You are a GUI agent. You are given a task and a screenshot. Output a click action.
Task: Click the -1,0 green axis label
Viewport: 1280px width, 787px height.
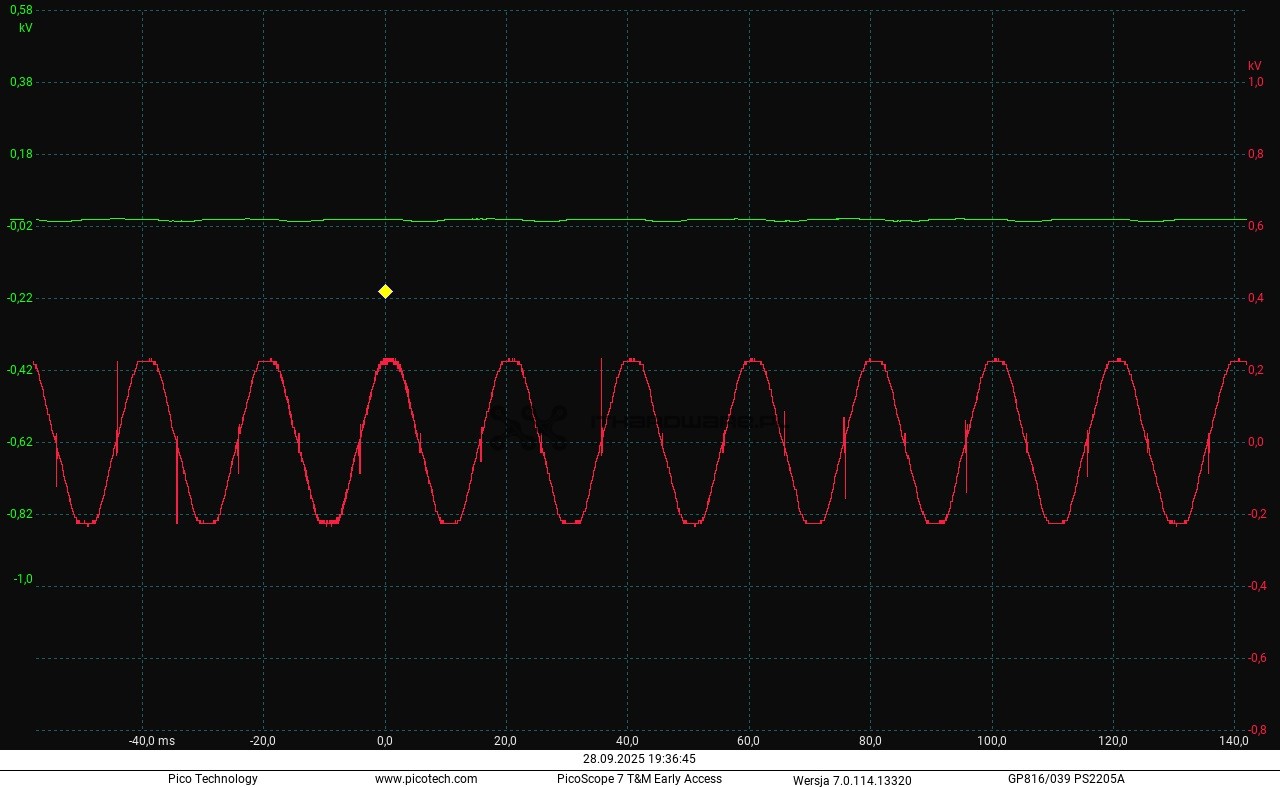coord(22,579)
